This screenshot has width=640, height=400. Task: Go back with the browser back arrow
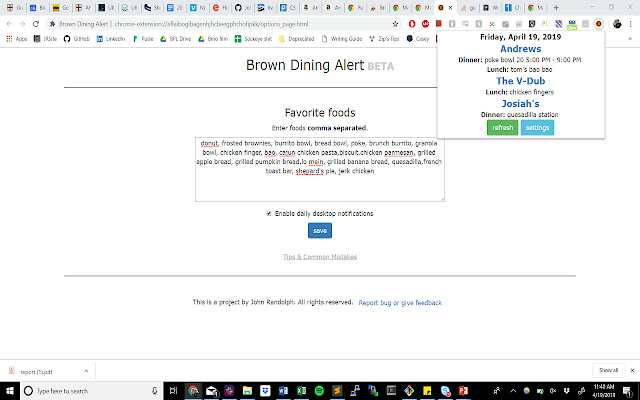point(9,24)
